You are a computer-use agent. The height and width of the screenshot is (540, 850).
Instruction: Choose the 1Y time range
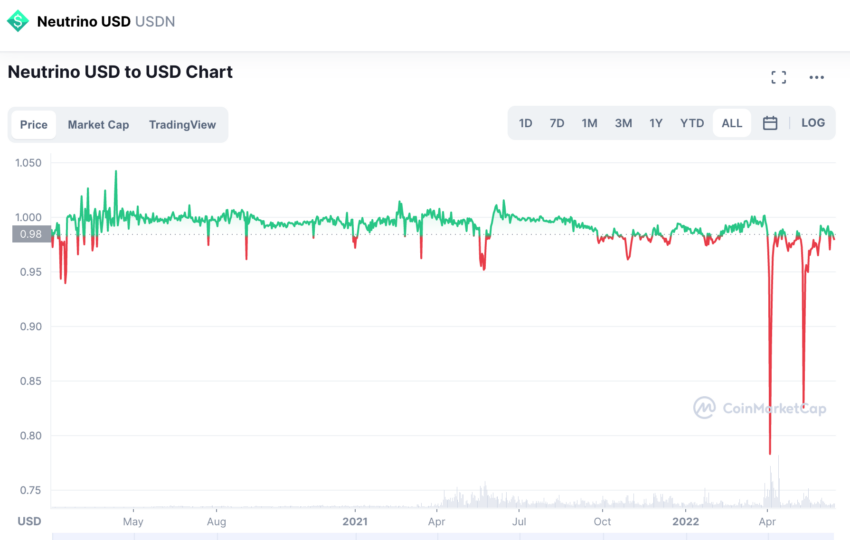click(x=656, y=123)
